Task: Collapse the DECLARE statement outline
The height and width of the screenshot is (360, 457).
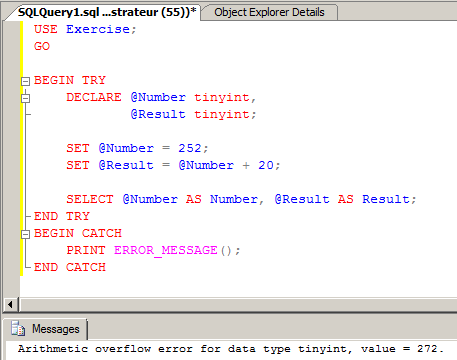Action: click(x=25, y=98)
